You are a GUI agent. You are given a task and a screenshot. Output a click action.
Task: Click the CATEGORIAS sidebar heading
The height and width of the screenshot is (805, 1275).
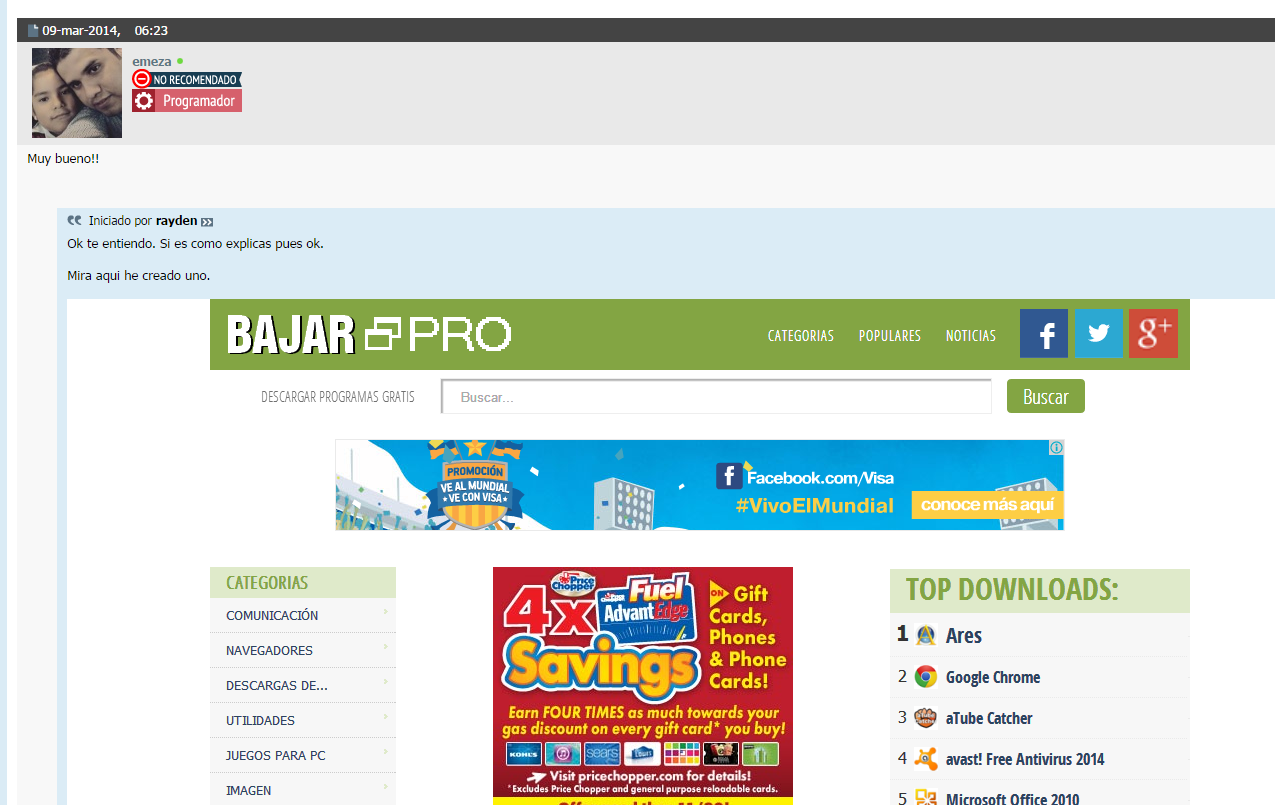pyautogui.click(x=267, y=583)
